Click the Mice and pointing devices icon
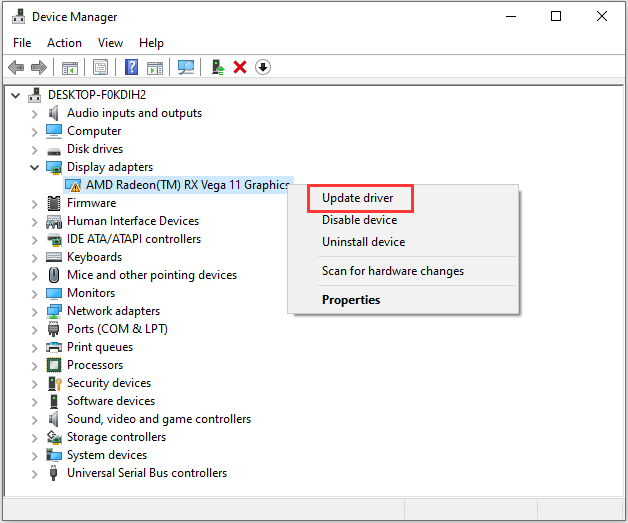The height and width of the screenshot is (523, 628). (54, 275)
